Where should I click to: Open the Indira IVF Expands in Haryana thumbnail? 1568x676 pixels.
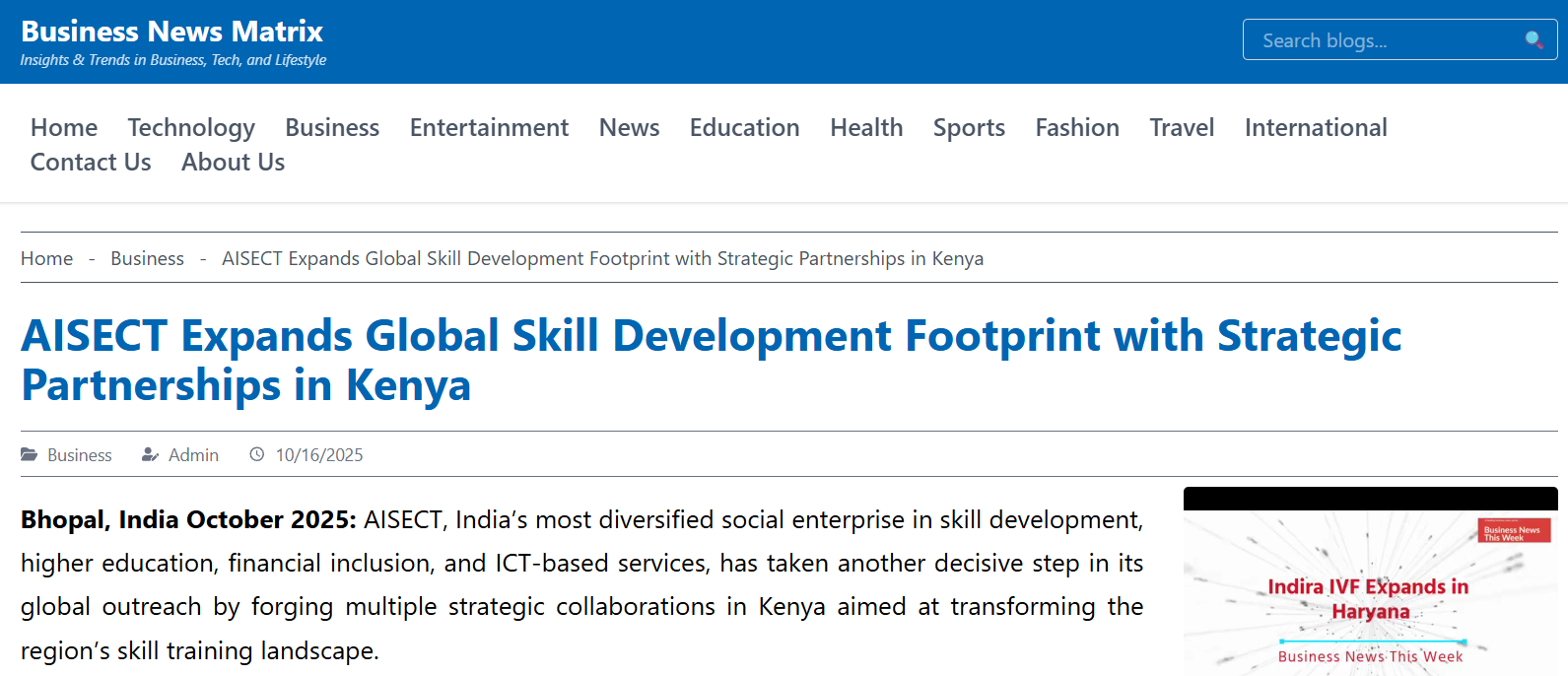click(1370, 591)
